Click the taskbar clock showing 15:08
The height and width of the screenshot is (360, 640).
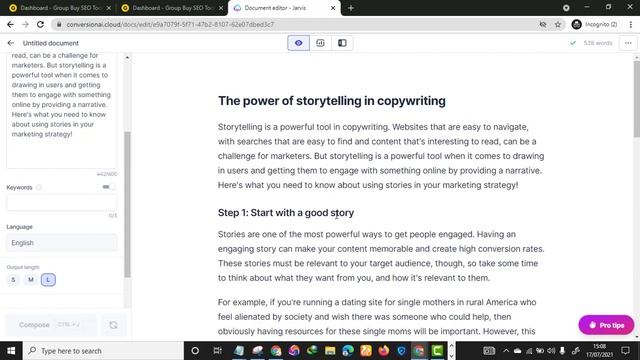(x=600, y=351)
